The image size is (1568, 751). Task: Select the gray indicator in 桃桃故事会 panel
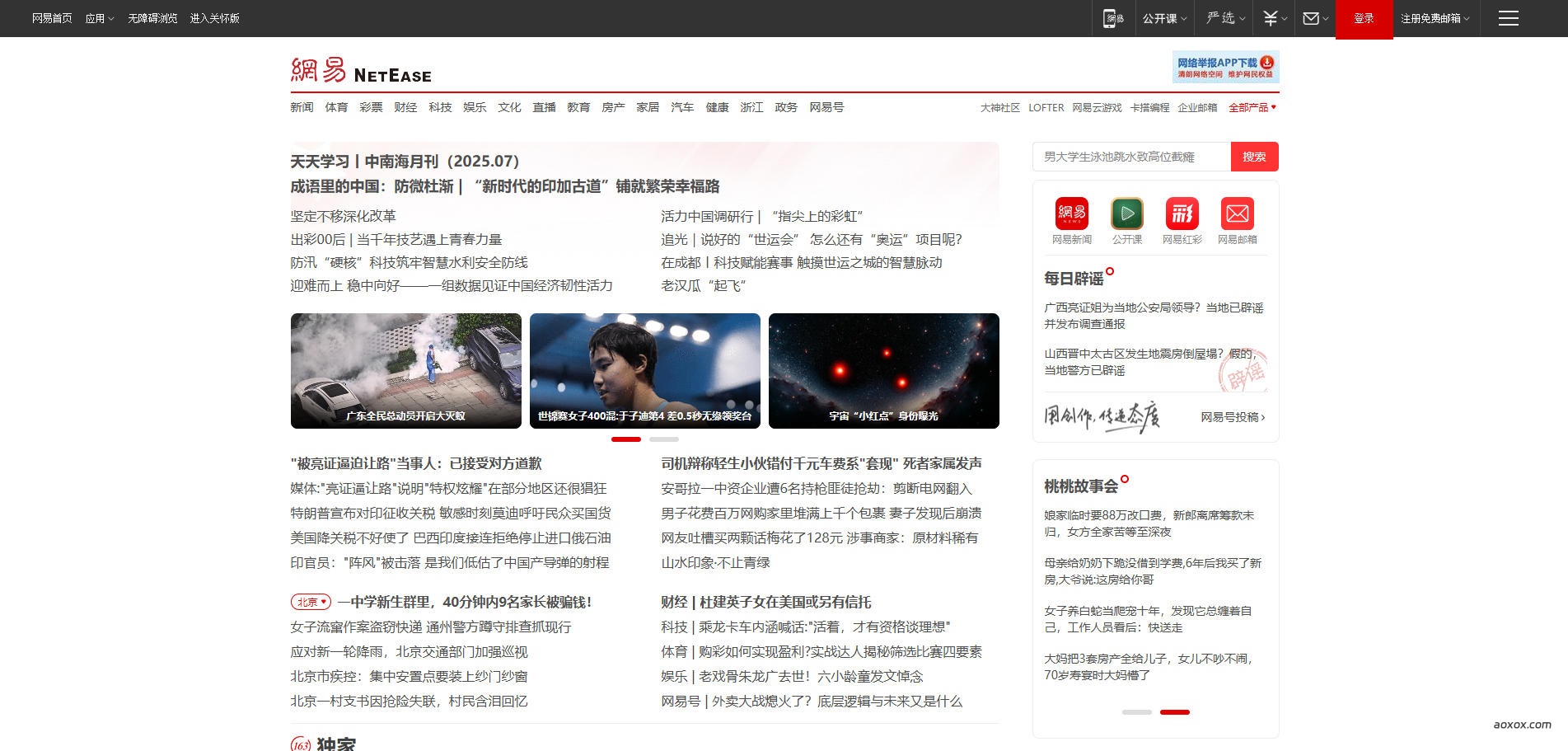tap(1137, 711)
